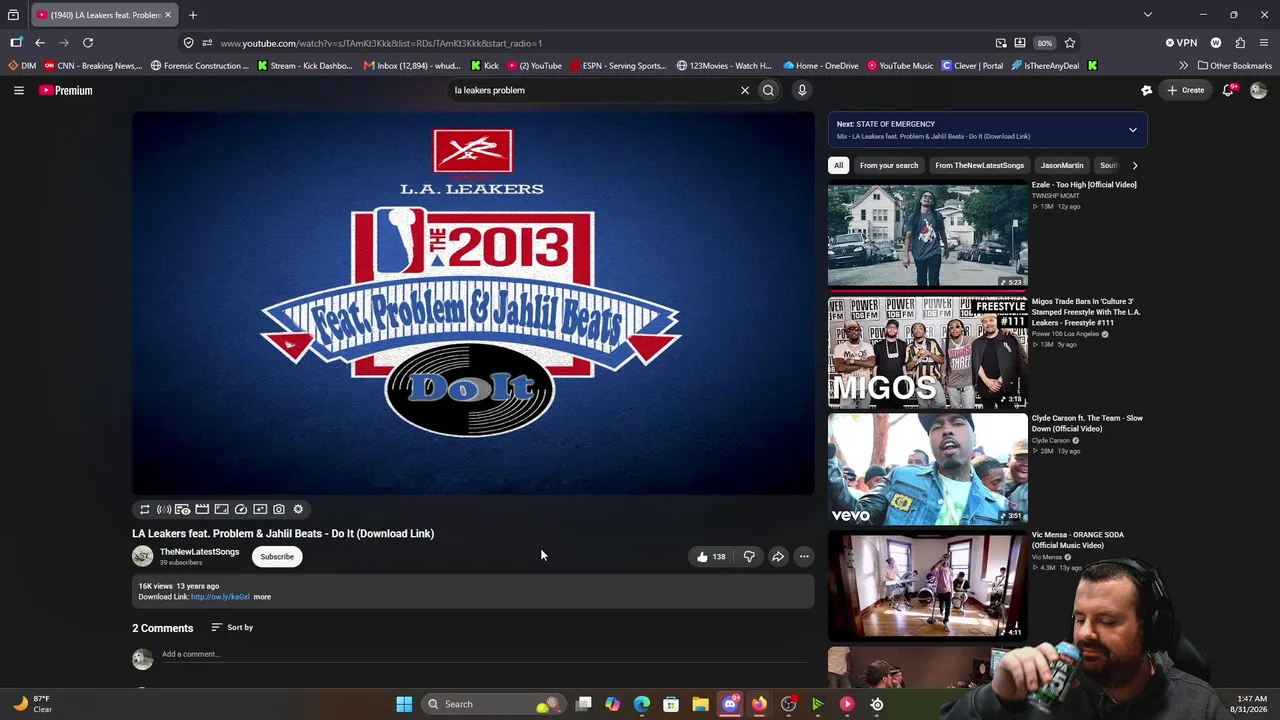Show more bookmarks with the chevron overflow
Viewport: 1280px width, 720px height.
1183,66
